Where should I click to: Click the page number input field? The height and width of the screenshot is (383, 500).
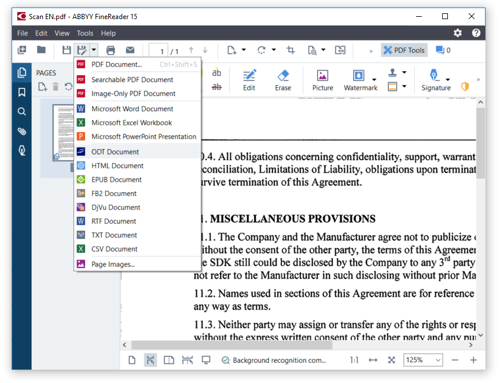click(158, 51)
